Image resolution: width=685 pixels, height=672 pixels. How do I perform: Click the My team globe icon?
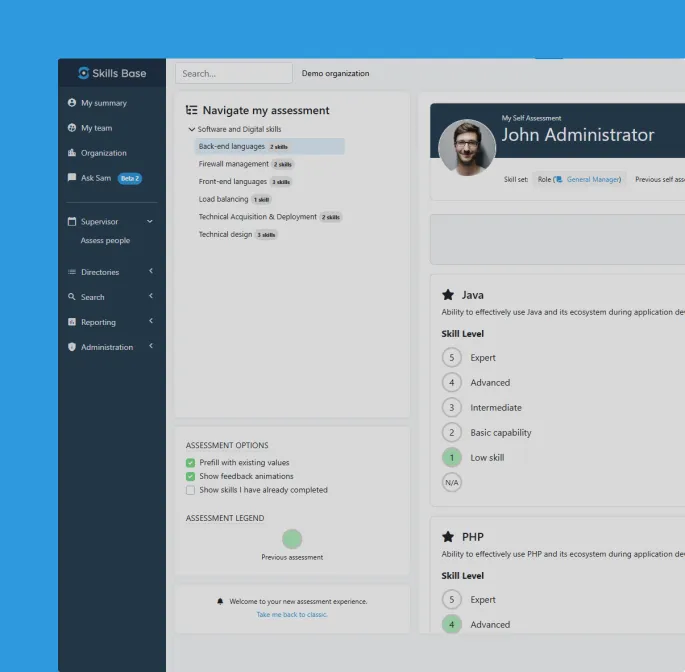pos(72,128)
